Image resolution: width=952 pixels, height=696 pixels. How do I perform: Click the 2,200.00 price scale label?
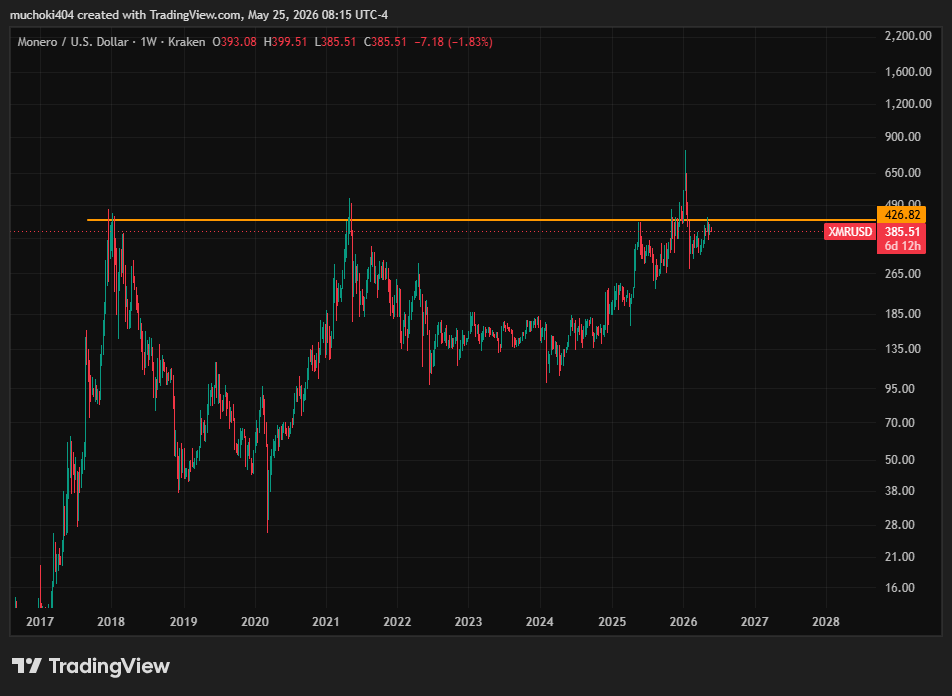click(908, 36)
